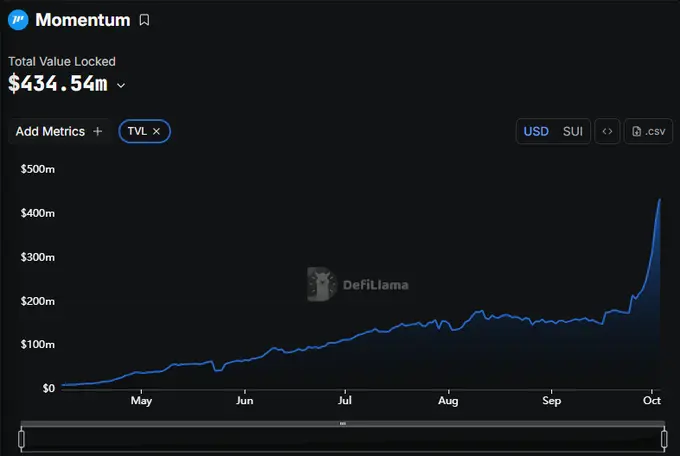The width and height of the screenshot is (680, 456).
Task: Click the $200m axis label
Action: pos(38,301)
